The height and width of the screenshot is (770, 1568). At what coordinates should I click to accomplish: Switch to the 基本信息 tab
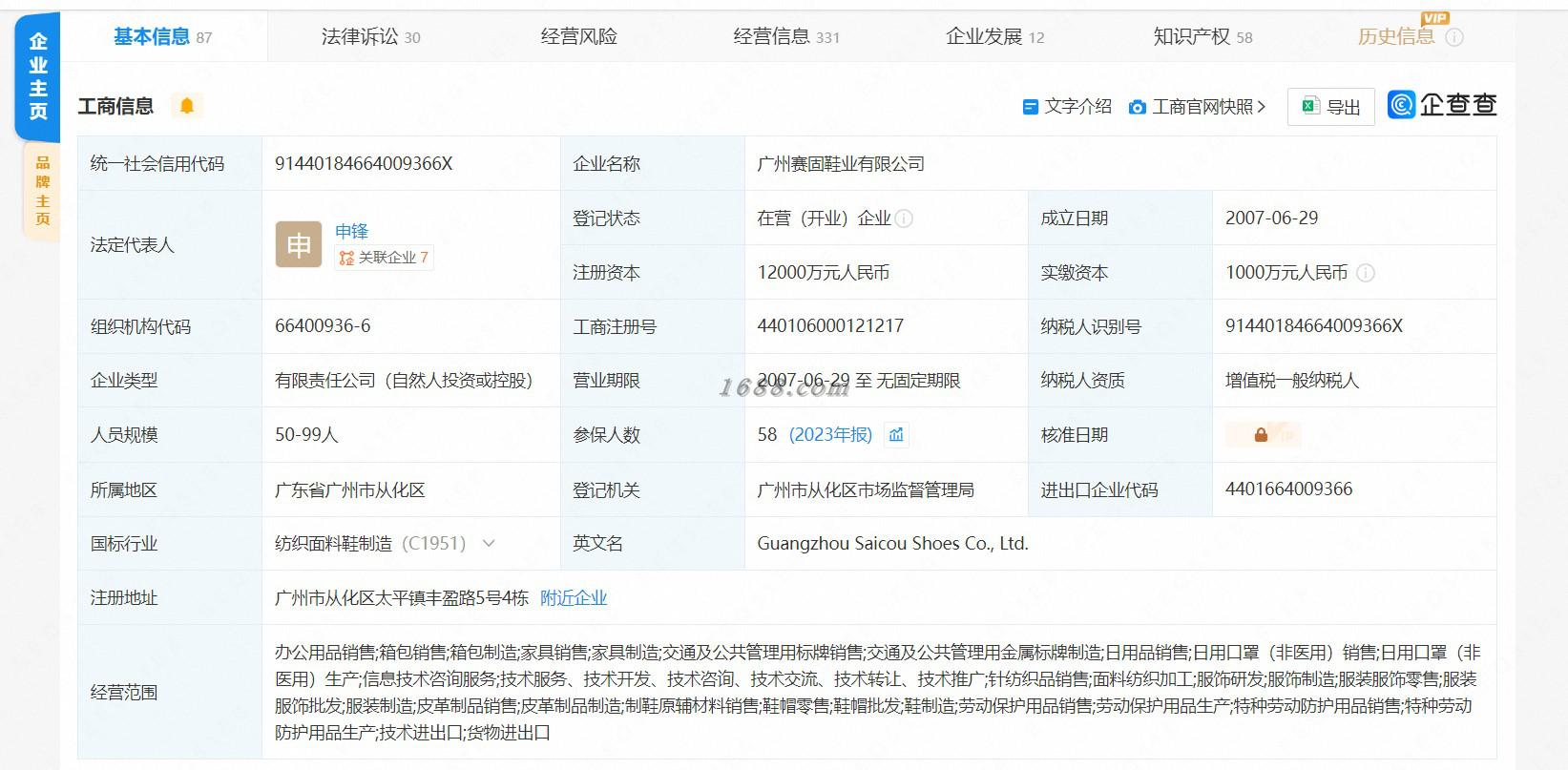[x=162, y=36]
